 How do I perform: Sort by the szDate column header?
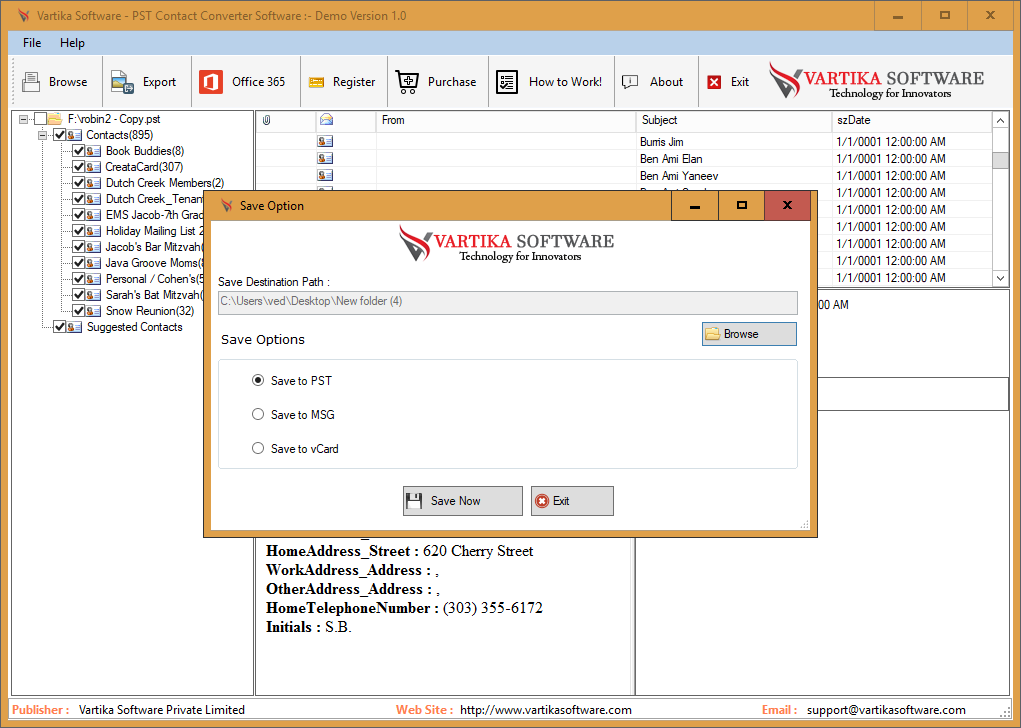click(912, 120)
